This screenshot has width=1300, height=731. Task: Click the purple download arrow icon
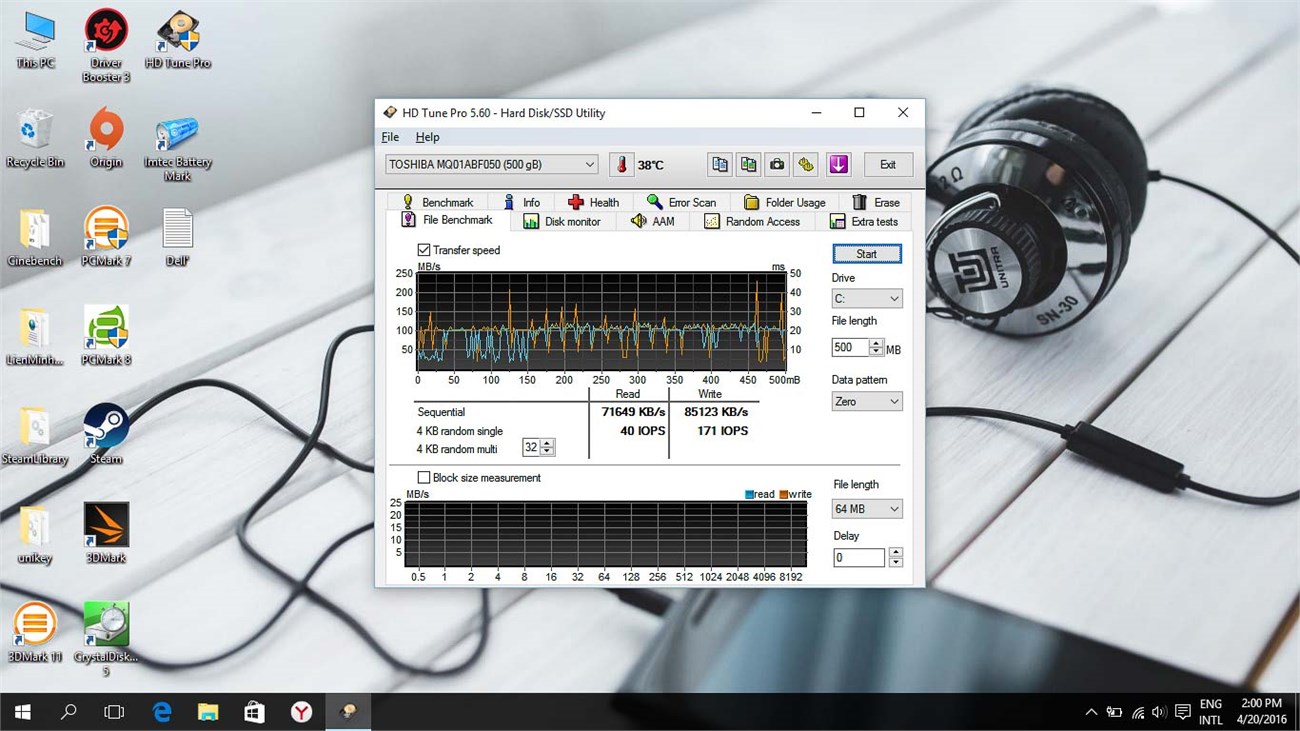pos(838,164)
